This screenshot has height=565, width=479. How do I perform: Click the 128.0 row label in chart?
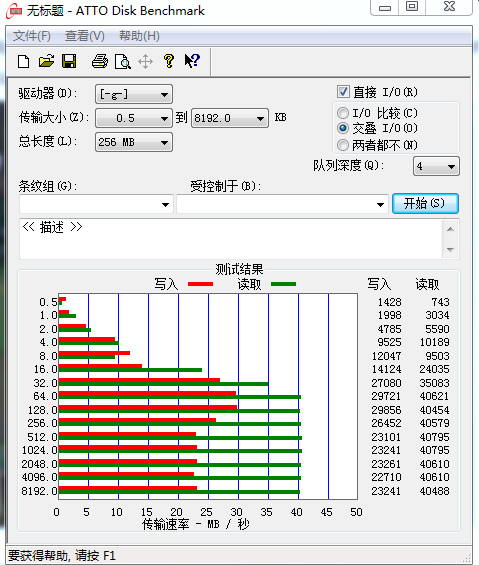(43, 410)
